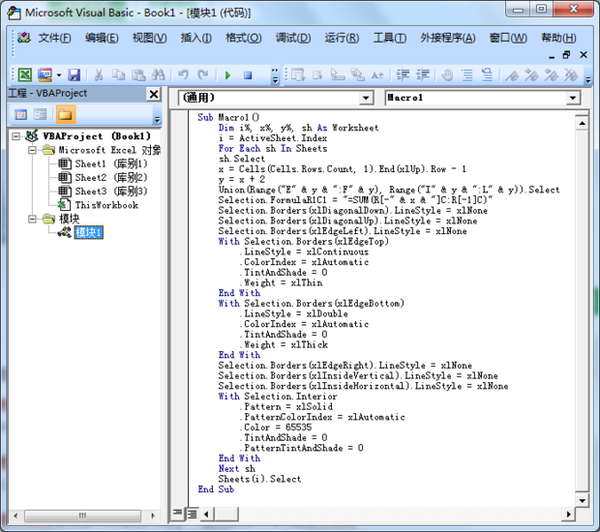Open the 帮助(H) menu

pos(559,38)
